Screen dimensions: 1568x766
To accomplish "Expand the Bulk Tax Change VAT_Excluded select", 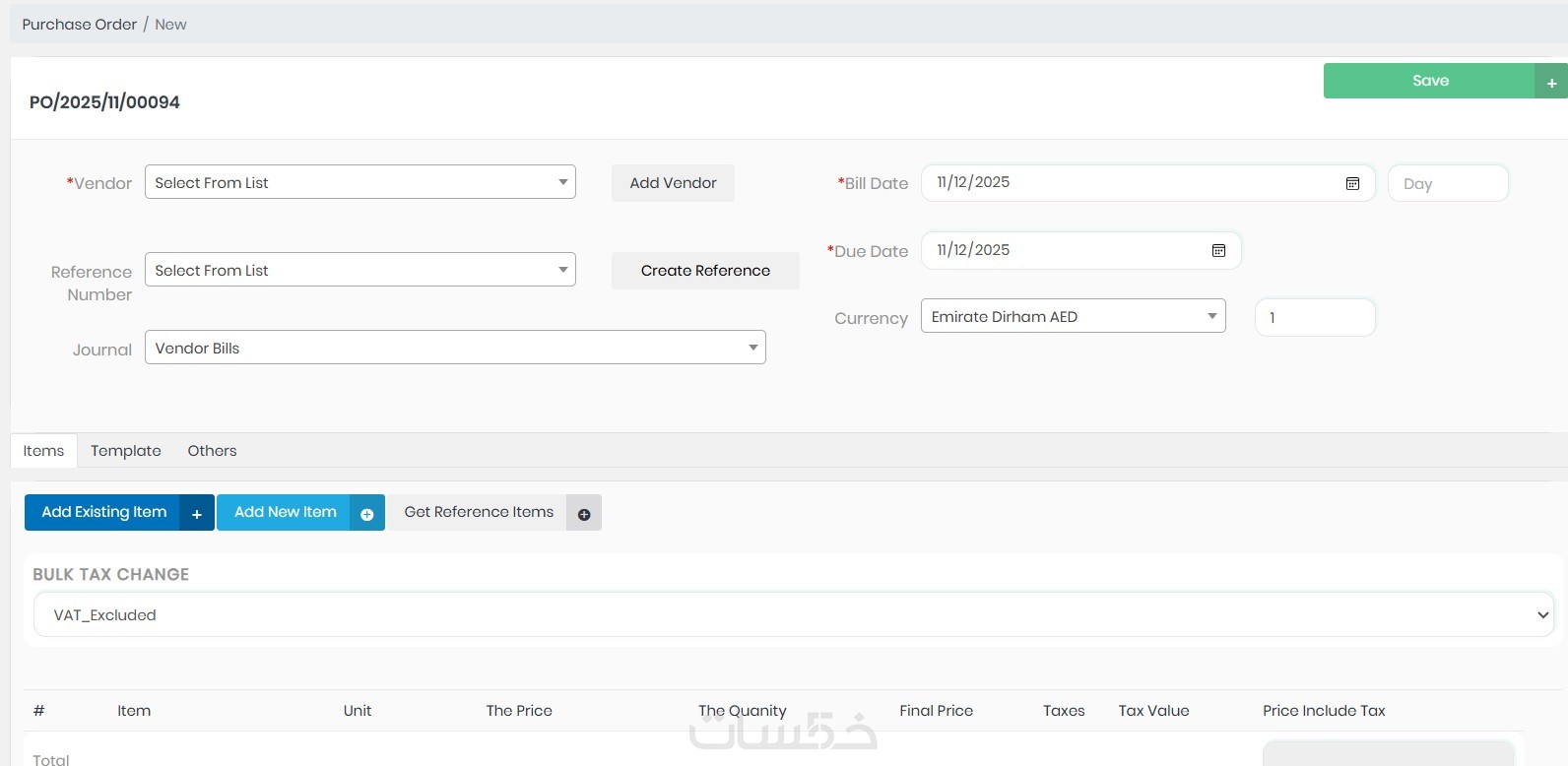I will 794,614.
